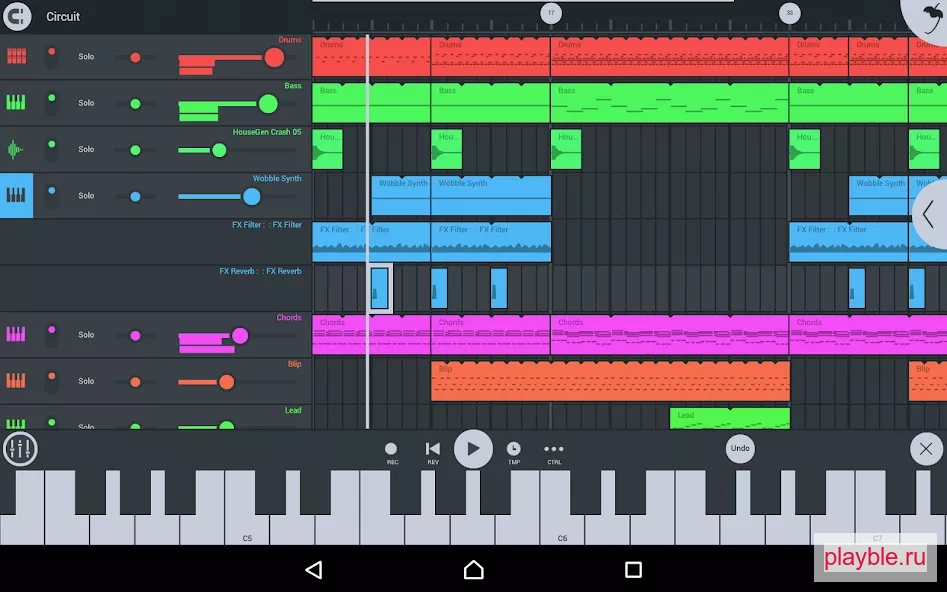947x592 pixels.
Task: Open the app menu logo next to Circuit
Action: tap(17, 16)
